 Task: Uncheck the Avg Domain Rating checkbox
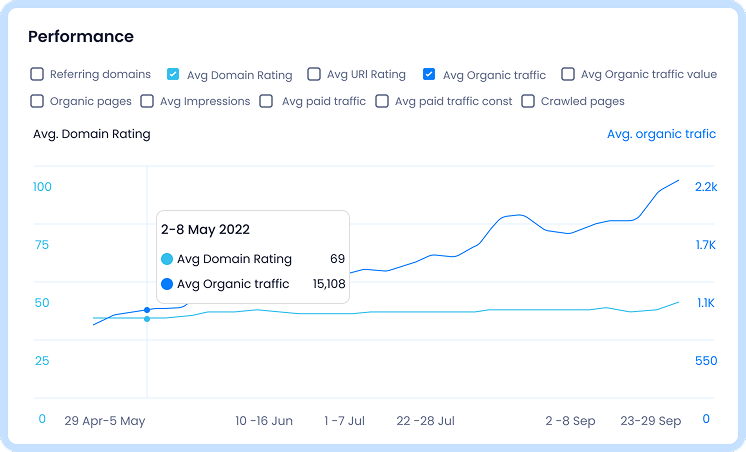[173, 74]
